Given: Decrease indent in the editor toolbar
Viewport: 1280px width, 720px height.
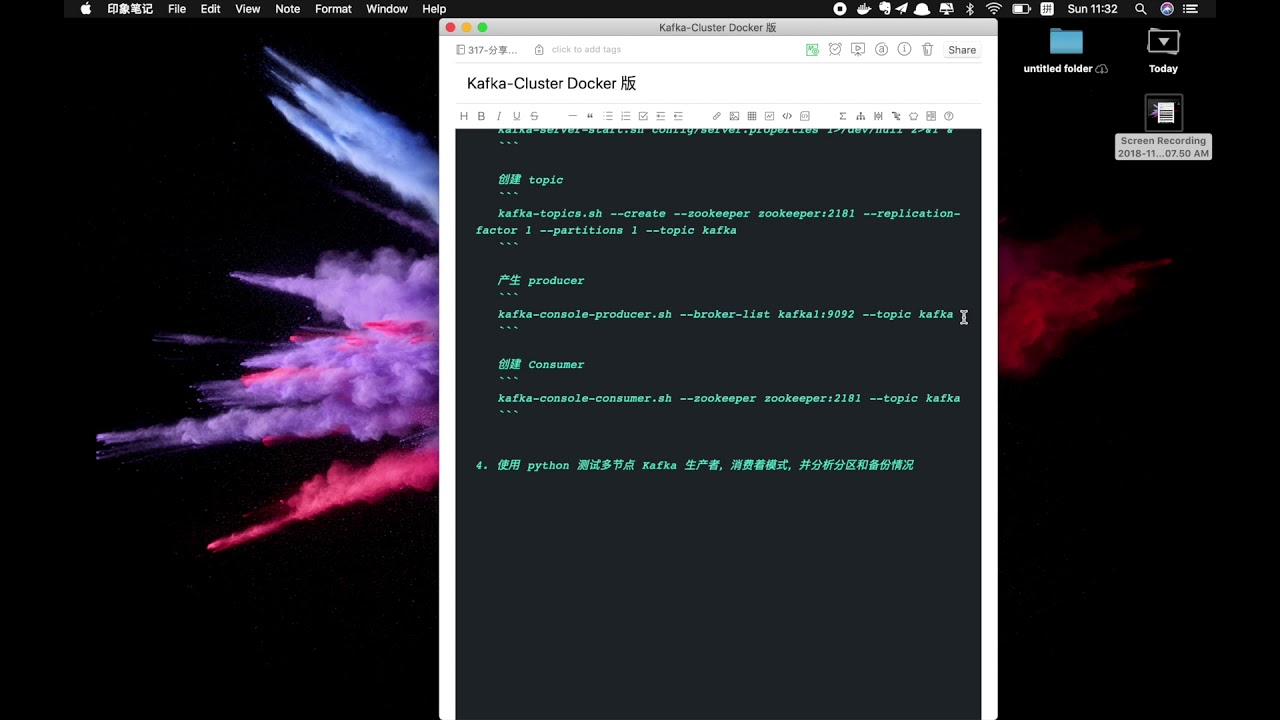Looking at the screenshot, I should coord(678,116).
